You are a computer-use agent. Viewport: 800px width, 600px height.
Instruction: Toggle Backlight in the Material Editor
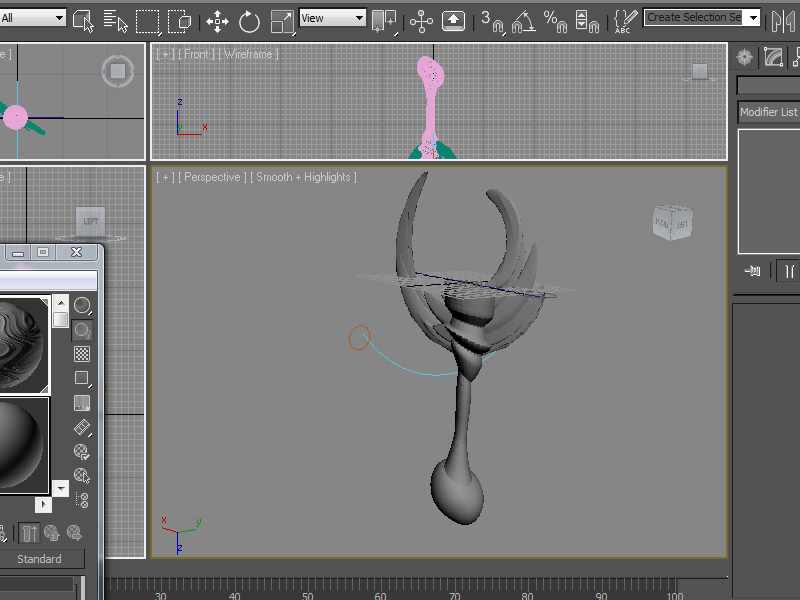82,330
